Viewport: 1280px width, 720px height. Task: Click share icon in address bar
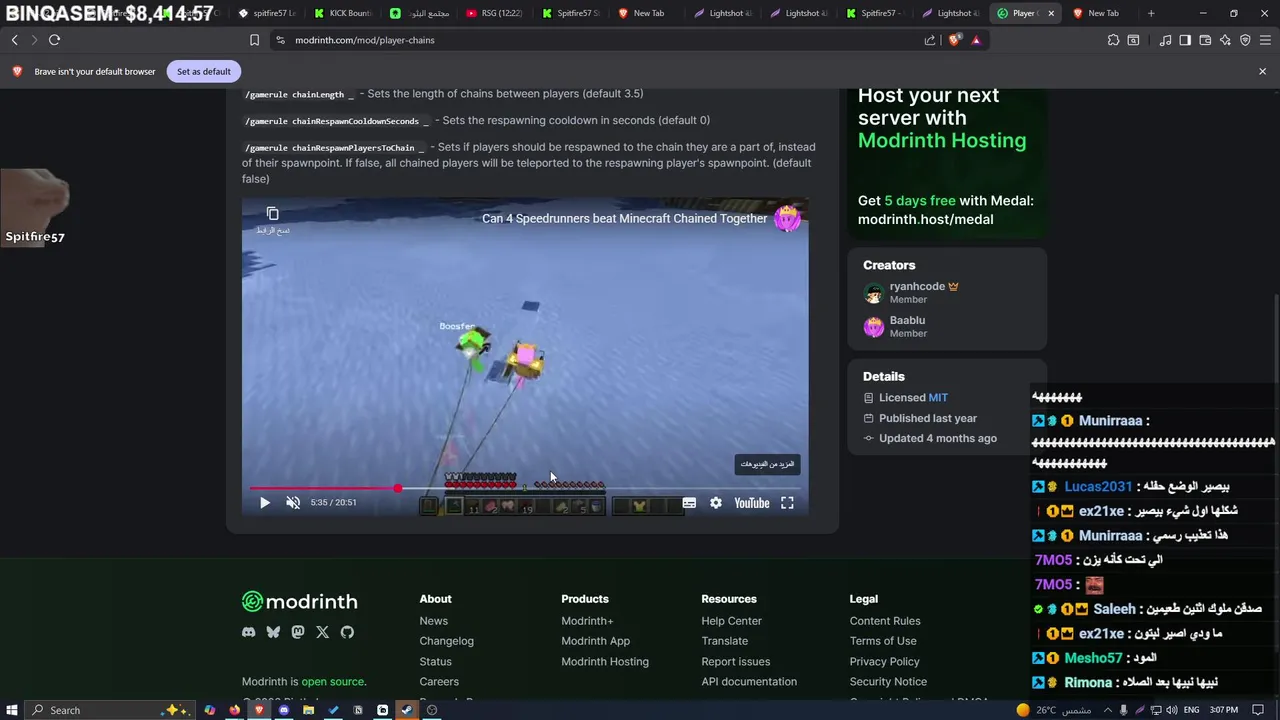click(x=930, y=40)
